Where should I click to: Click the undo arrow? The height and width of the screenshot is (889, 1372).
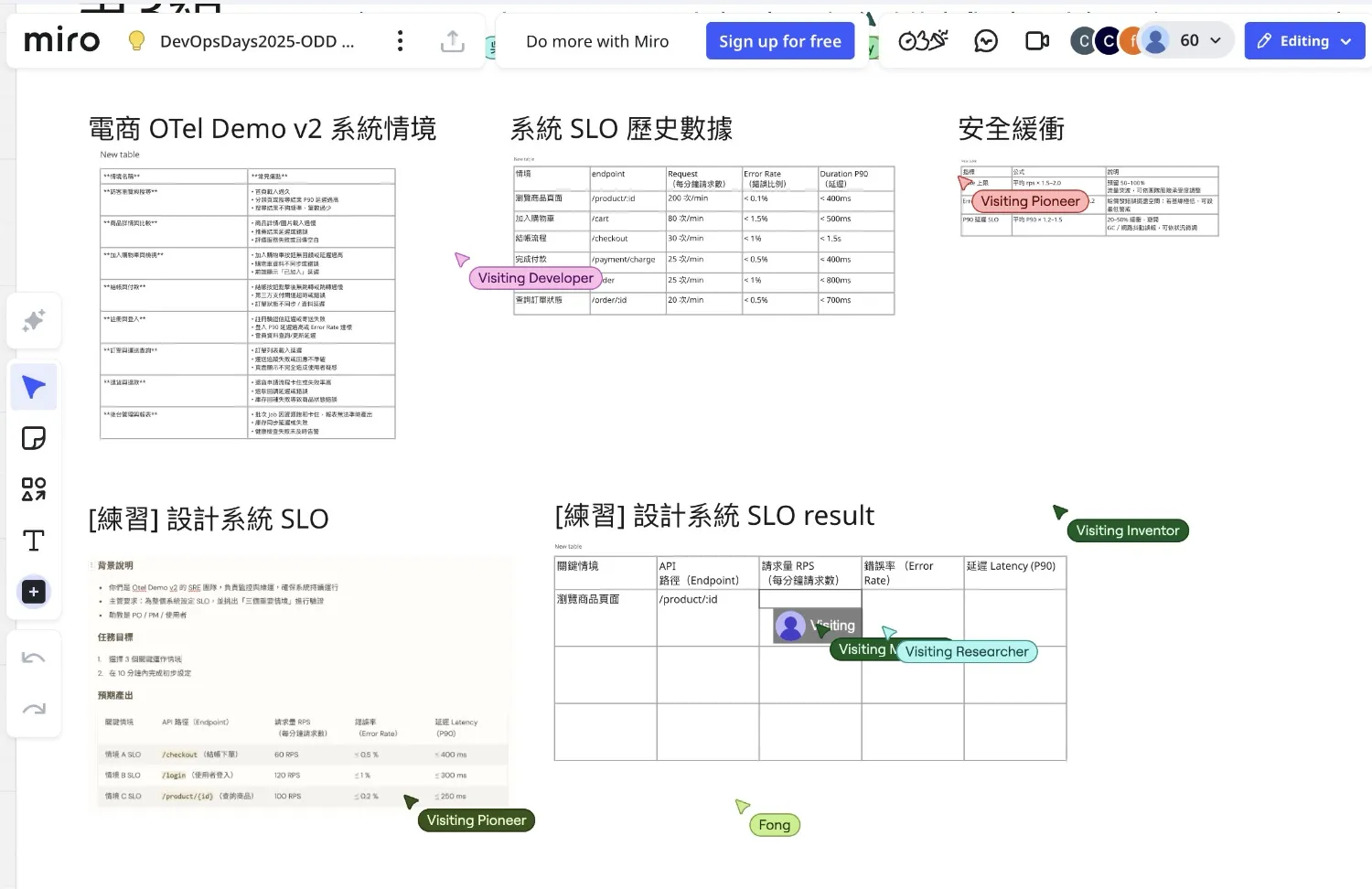(34, 659)
